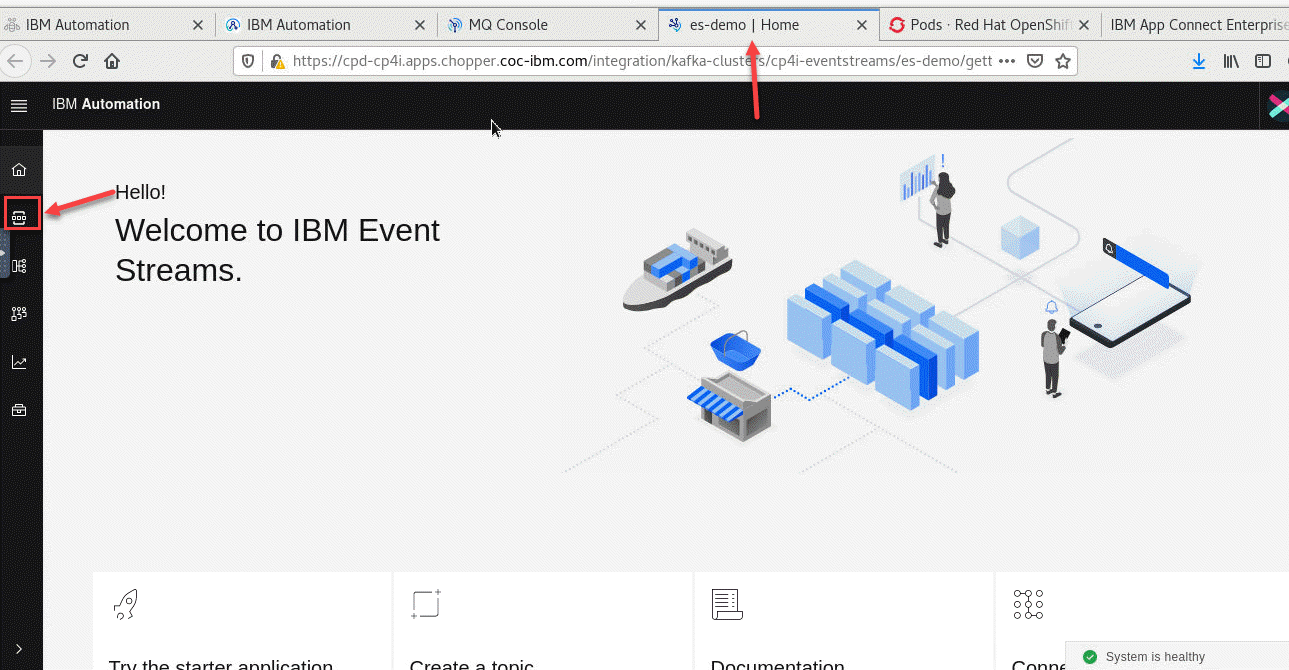Open the Monitoring chart icon in sidebar
This screenshot has width=1289, height=670.
click(19, 362)
